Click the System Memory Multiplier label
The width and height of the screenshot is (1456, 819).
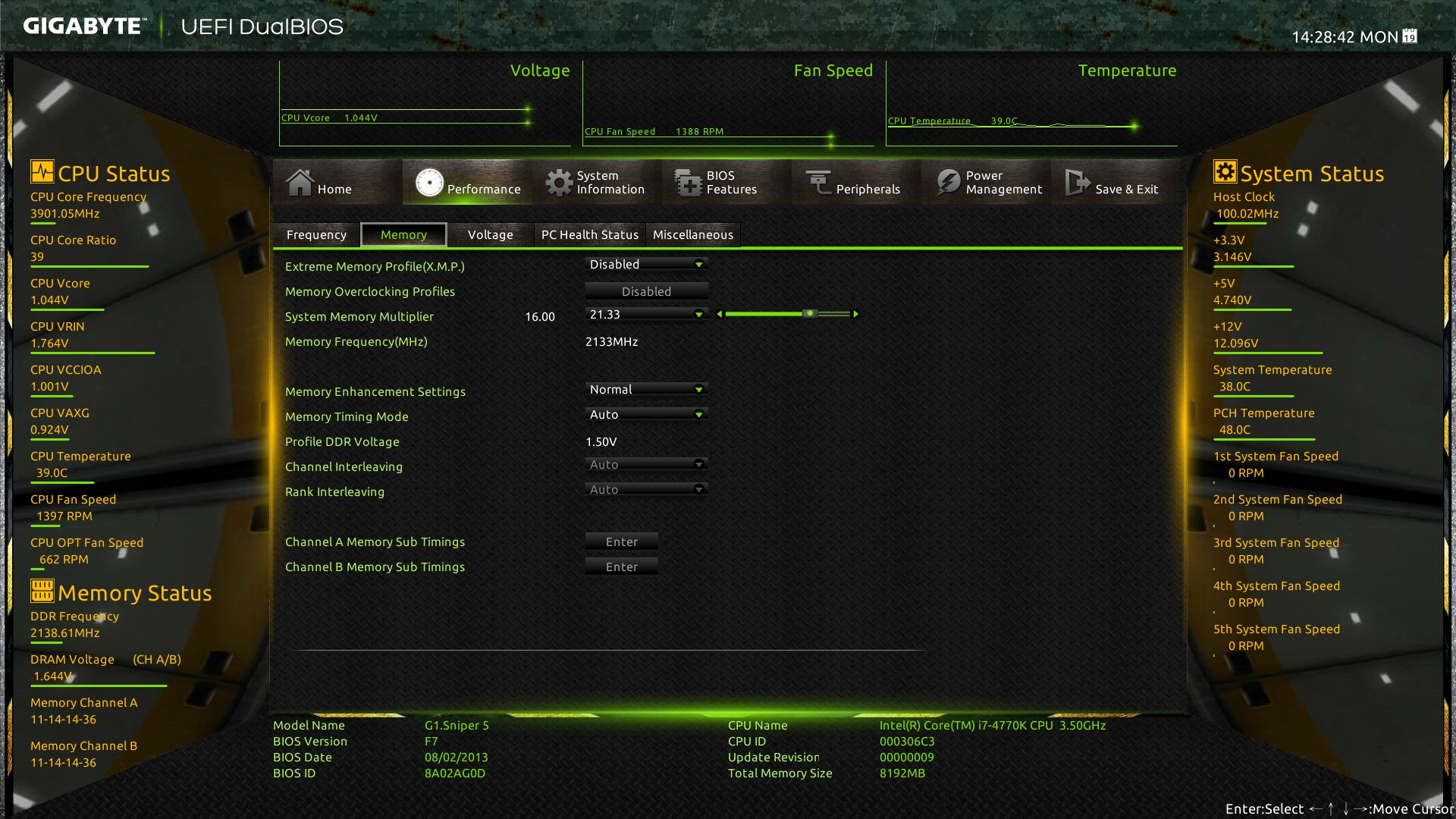click(x=359, y=316)
